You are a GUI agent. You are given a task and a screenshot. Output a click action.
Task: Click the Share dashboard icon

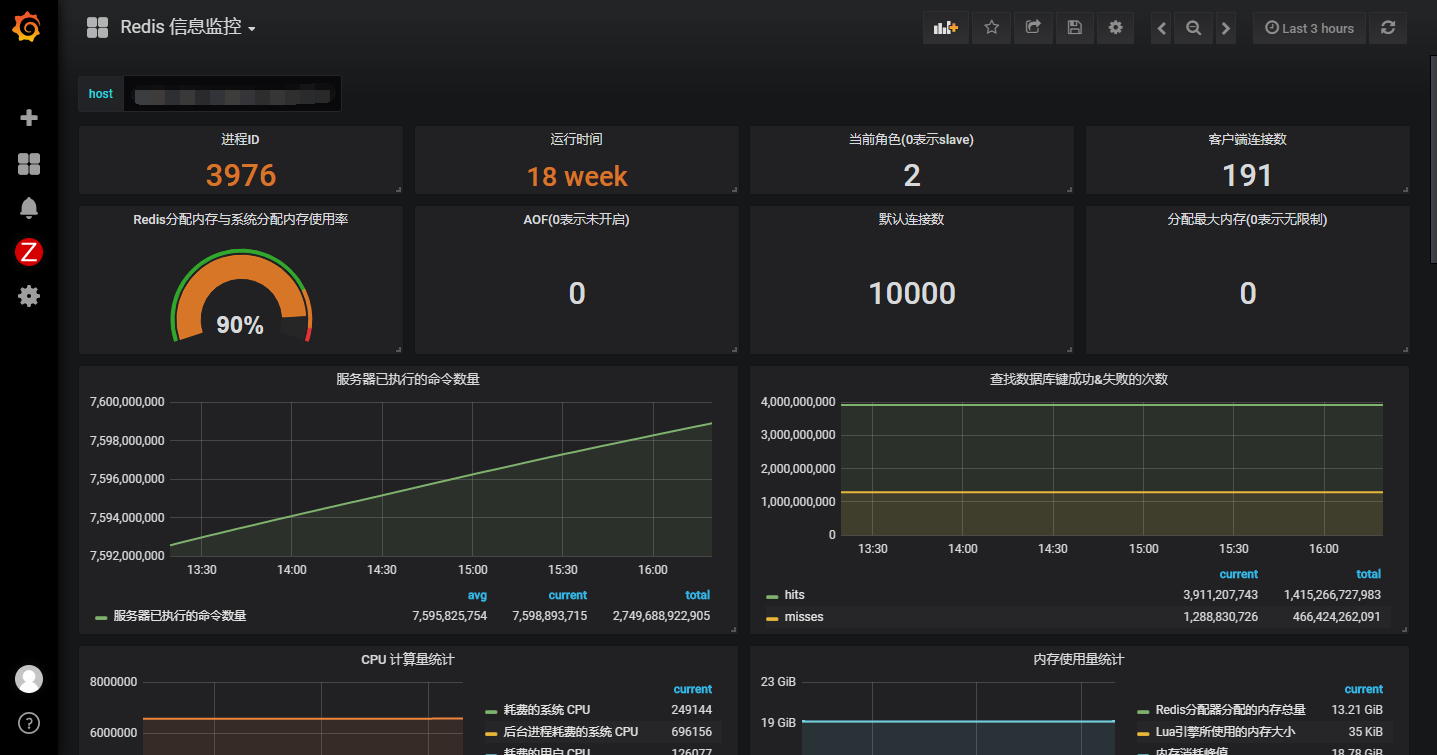[1033, 28]
